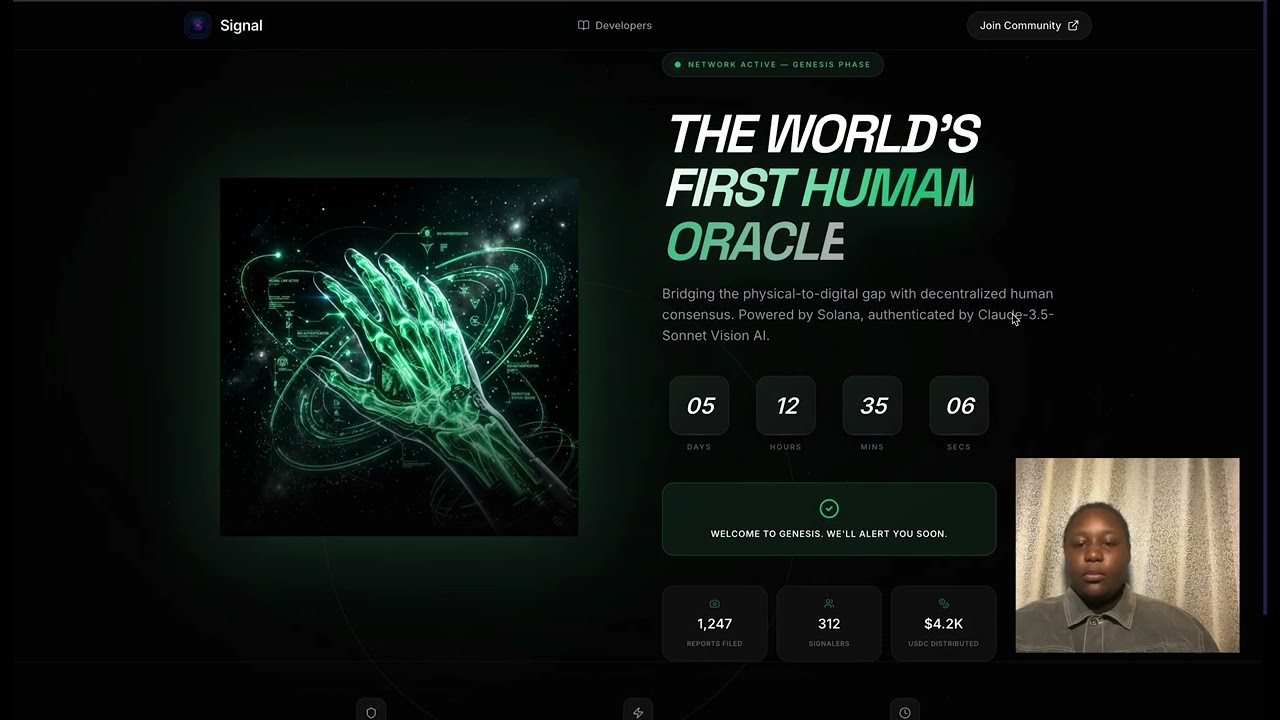The height and width of the screenshot is (720, 1280).
Task: Click the SECS countdown label
Action: pyautogui.click(x=959, y=447)
